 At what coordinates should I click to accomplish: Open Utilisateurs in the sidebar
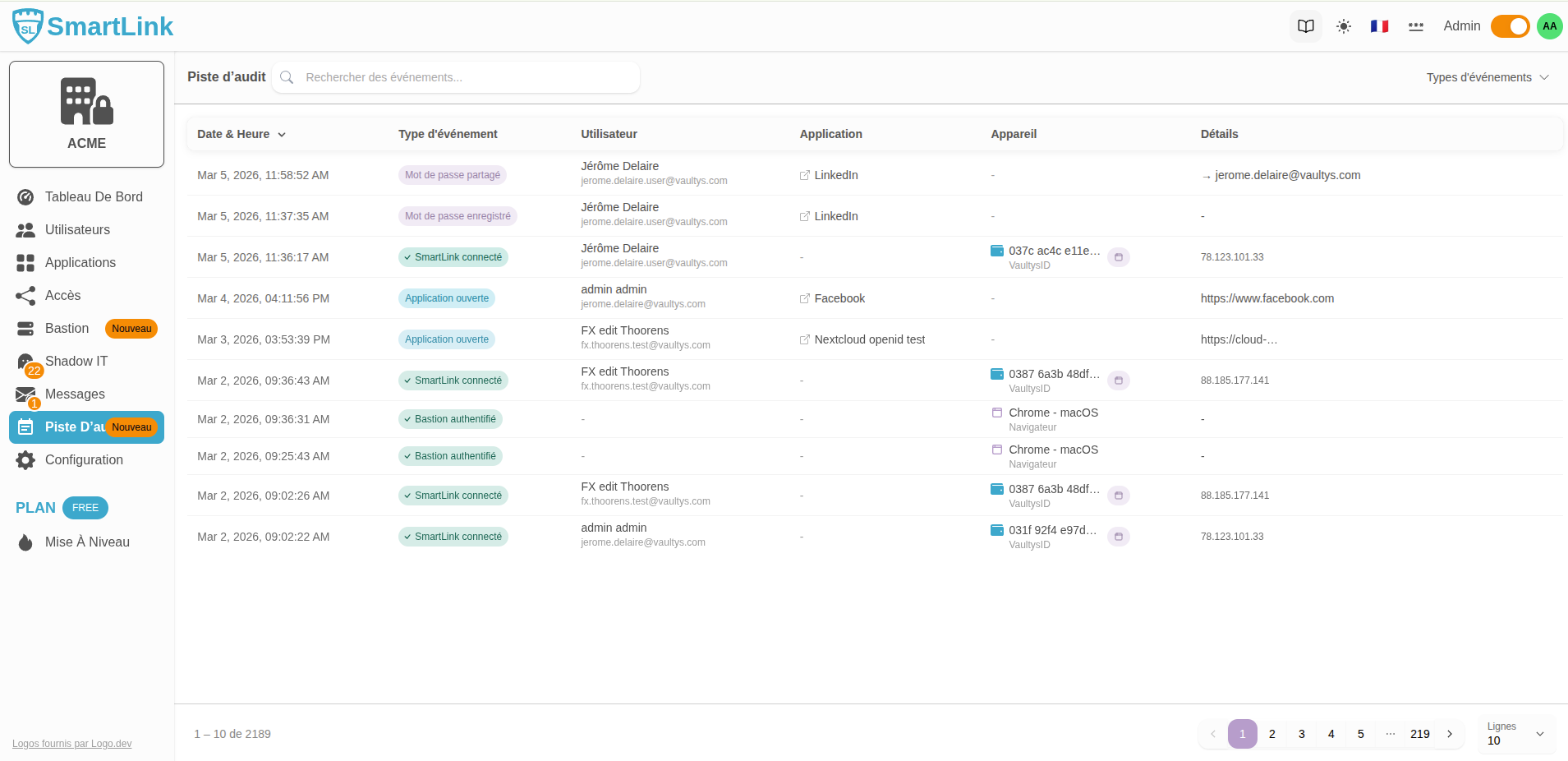(x=77, y=230)
